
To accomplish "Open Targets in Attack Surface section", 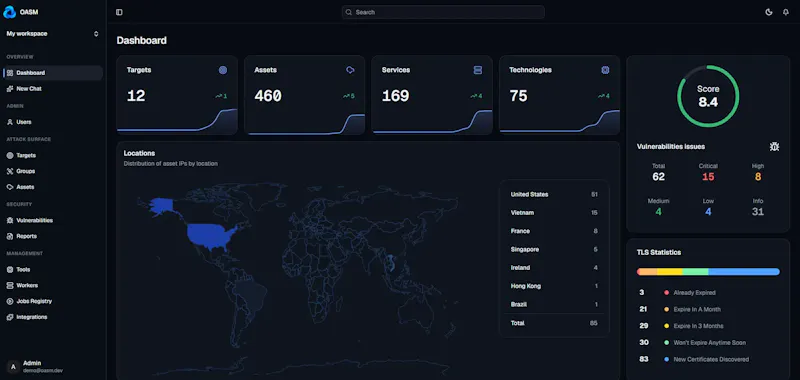I will tap(53, 156).
